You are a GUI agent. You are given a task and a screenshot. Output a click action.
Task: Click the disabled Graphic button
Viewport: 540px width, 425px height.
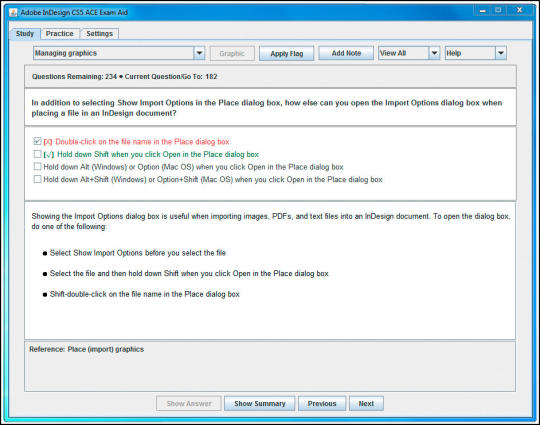click(x=232, y=54)
